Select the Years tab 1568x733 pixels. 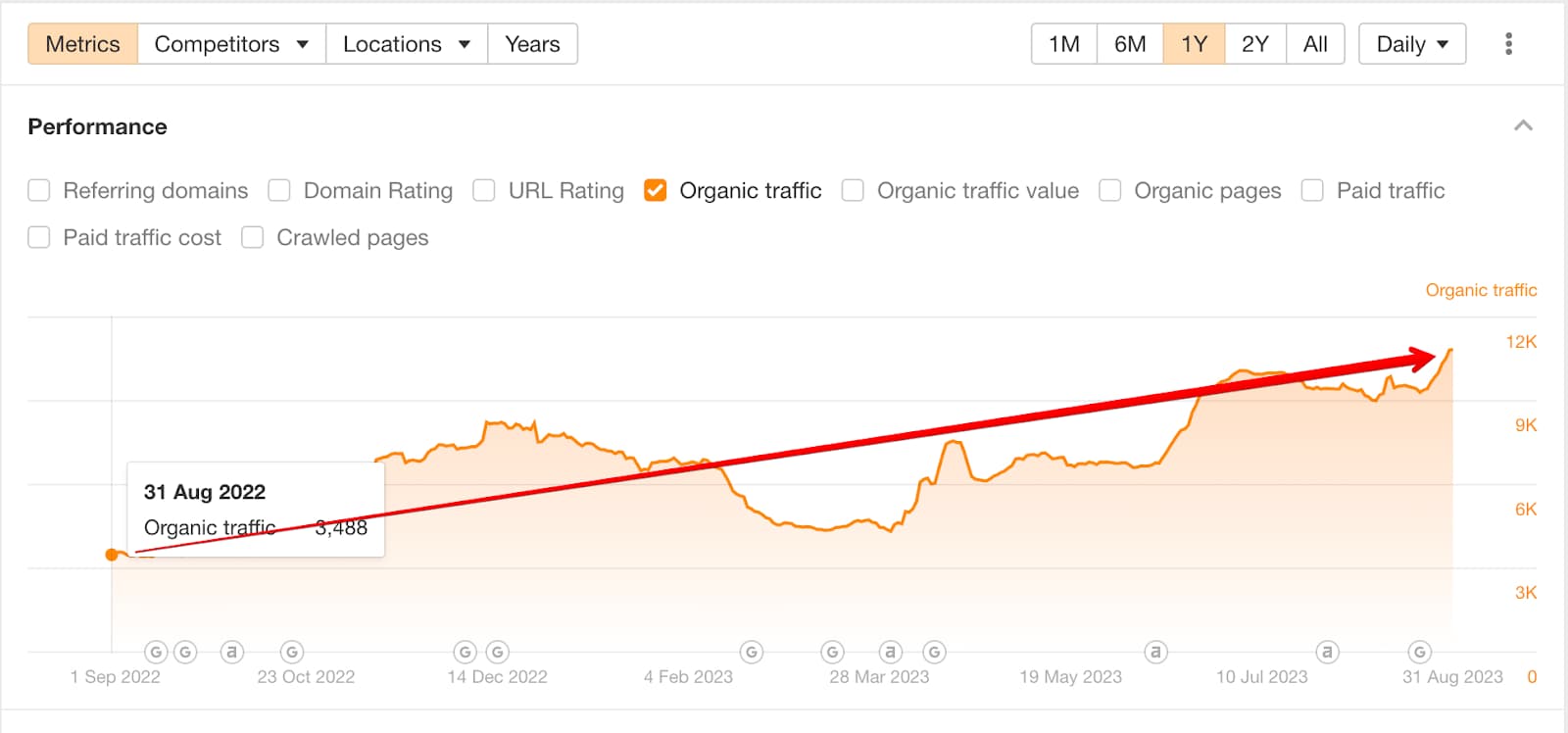coord(532,44)
